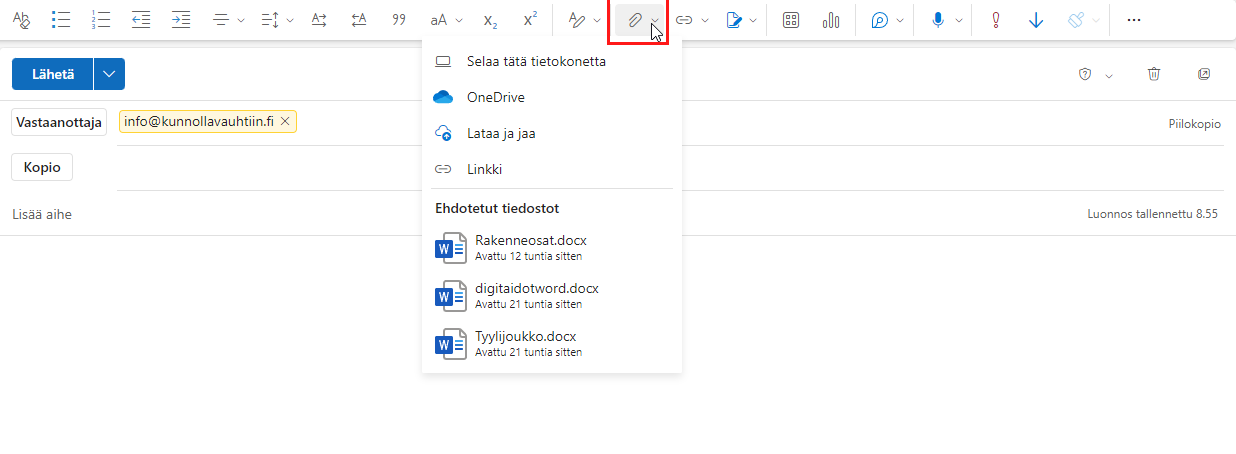The width and height of the screenshot is (1236, 454).
Task: Click Ehdotetut tiedostot heading
Action: [497, 208]
